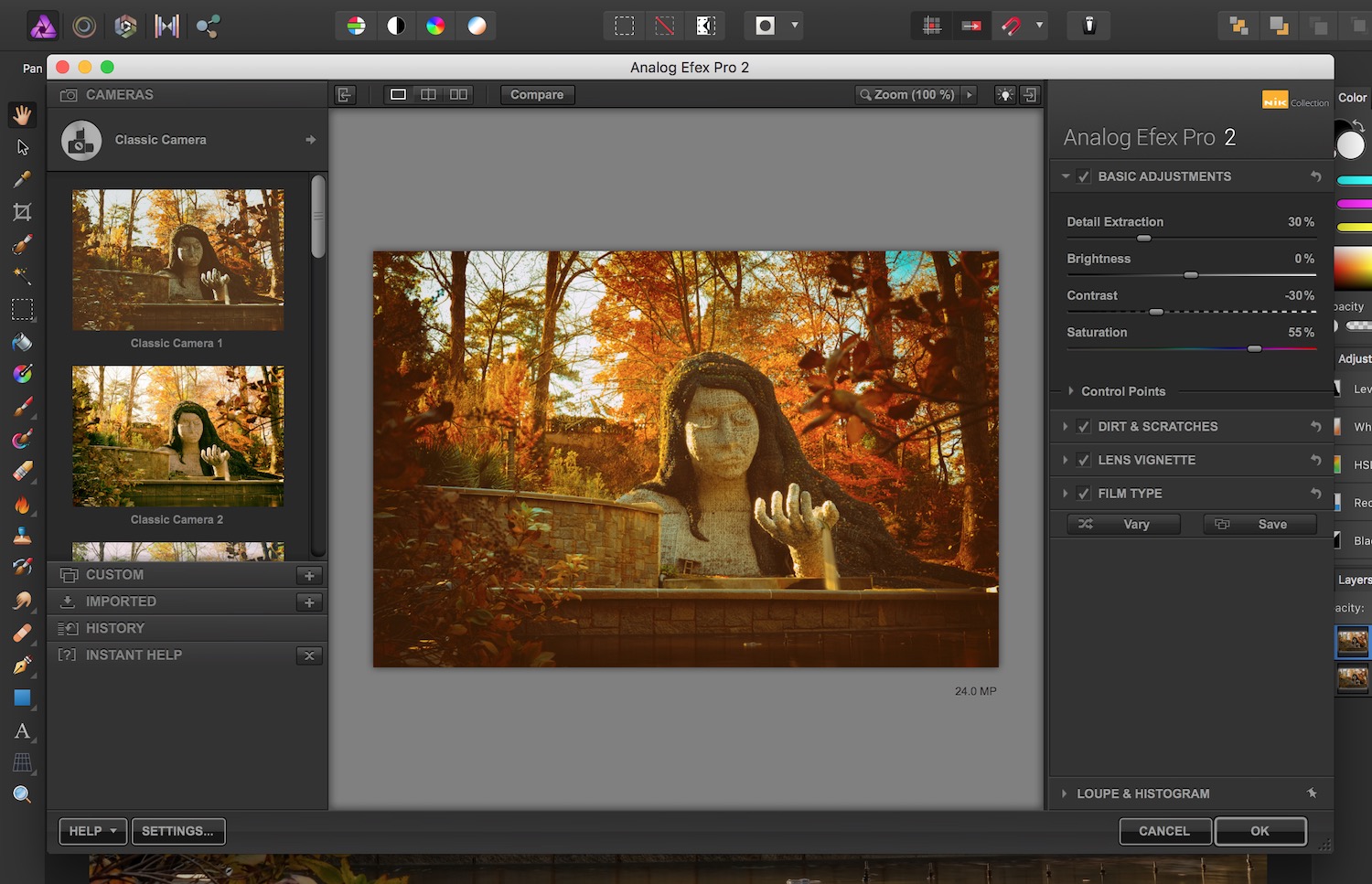This screenshot has width=1372, height=884.
Task: Click the side-by-side preview view icon
Action: pyautogui.click(x=458, y=94)
